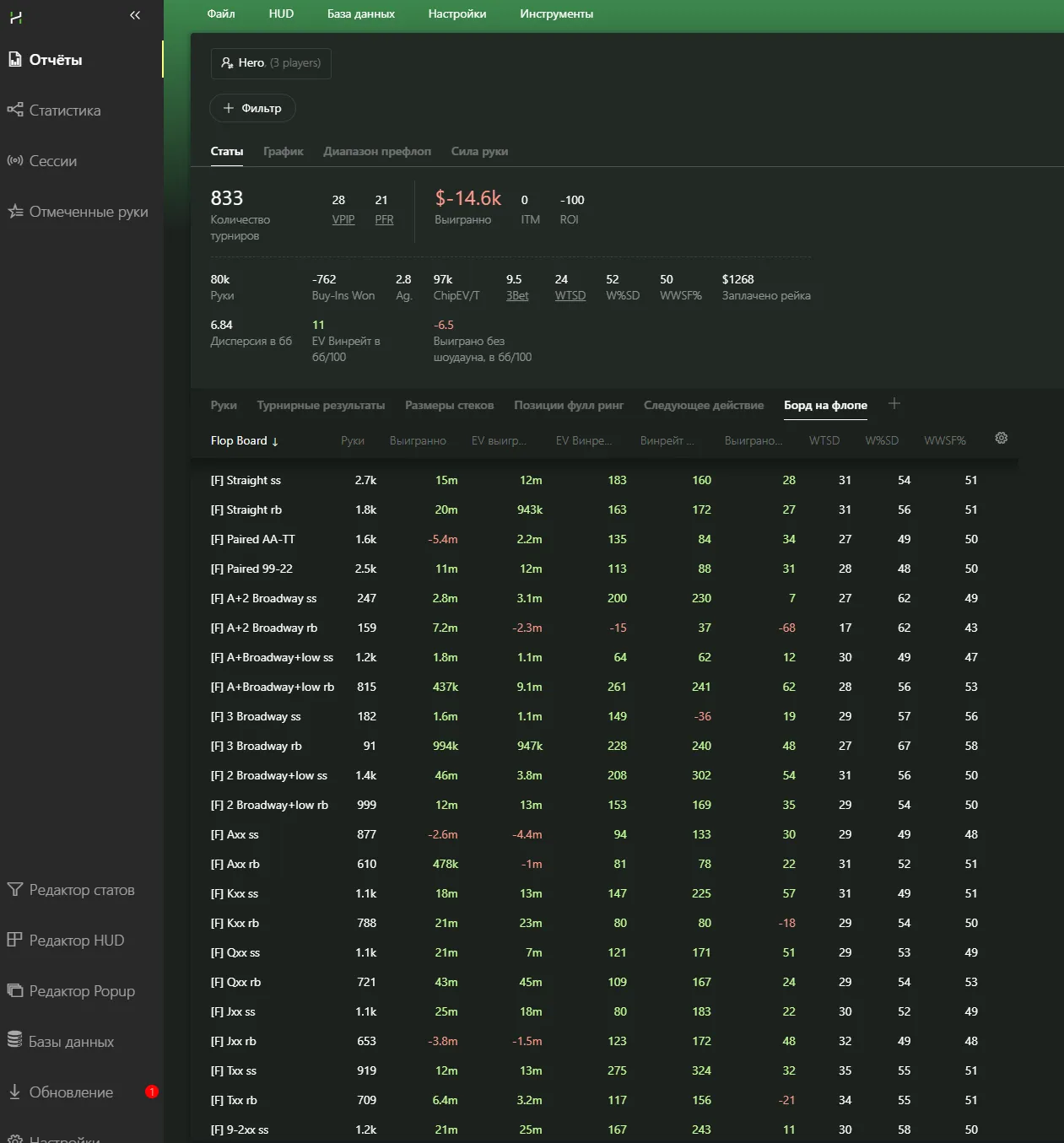Switch to the Позиции фулл ринг tab
This screenshot has height=1143, width=1064.
click(569, 406)
